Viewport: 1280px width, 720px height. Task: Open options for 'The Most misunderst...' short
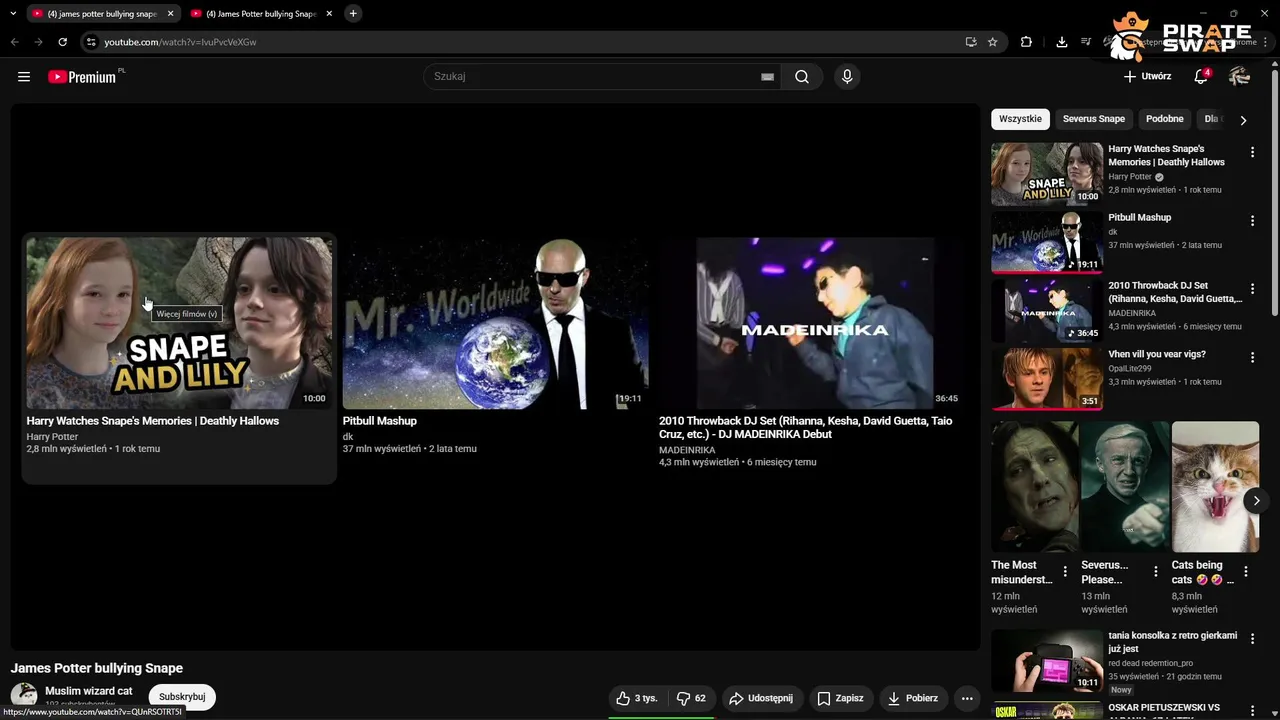pos(1065,572)
